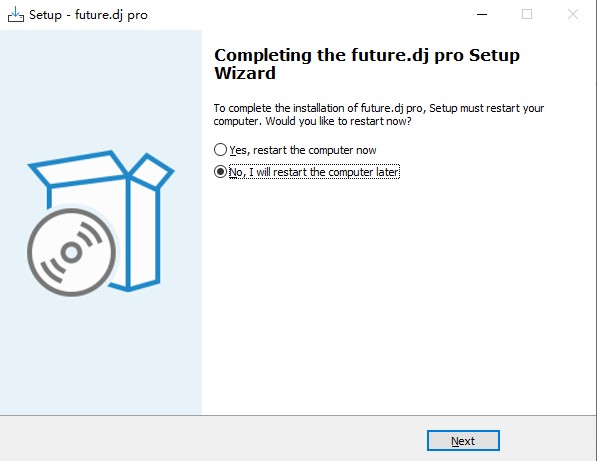Click the gray disc icon on the box
Screen dimensions: 597x461
point(72,252)
